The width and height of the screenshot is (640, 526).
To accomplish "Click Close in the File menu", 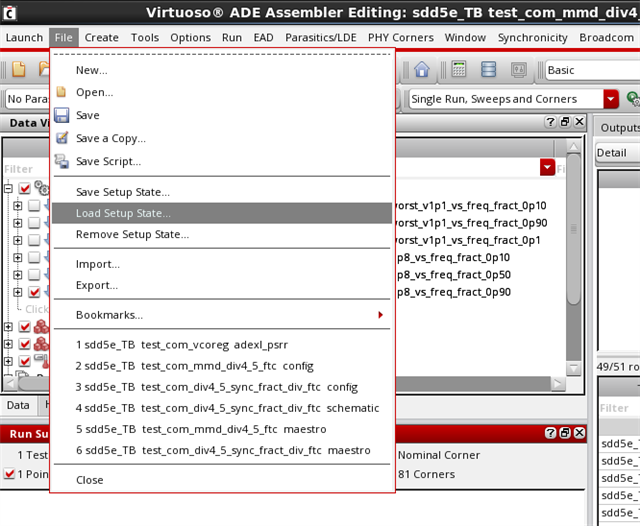I will [x=222, y=480].
